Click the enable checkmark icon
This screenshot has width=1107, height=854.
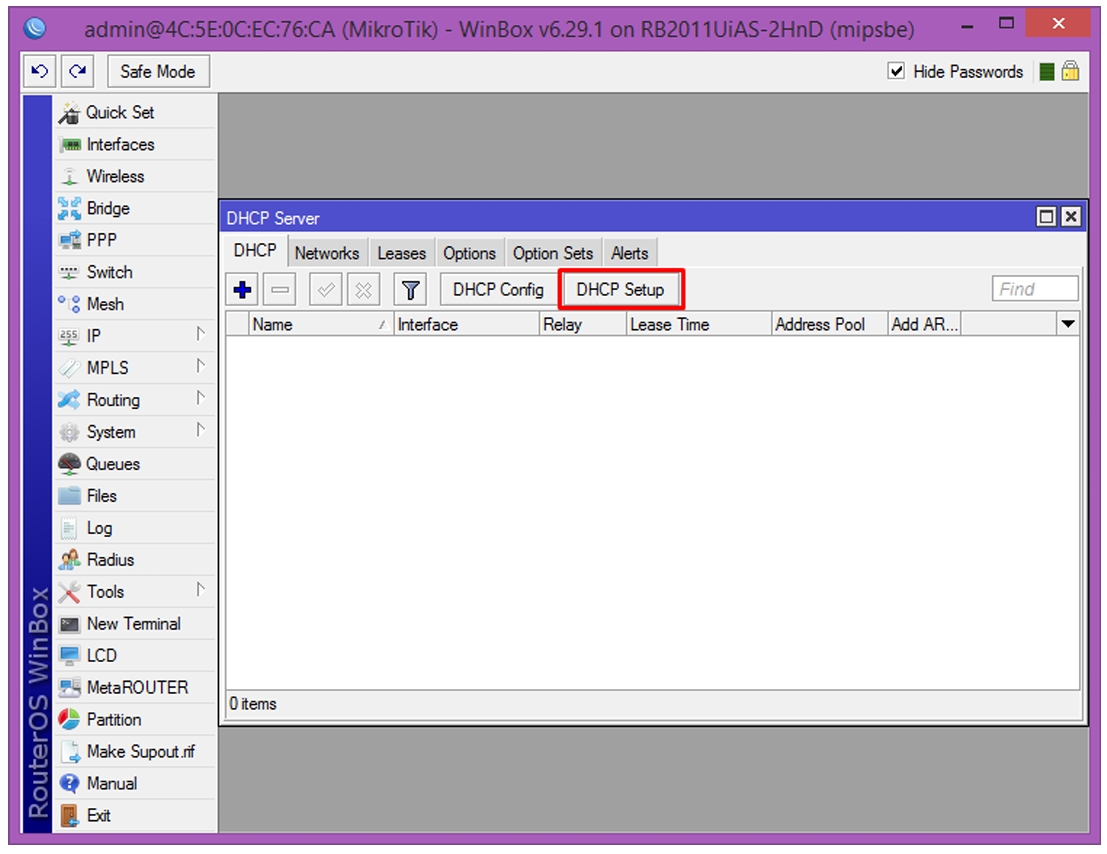(x=325, y=289)
